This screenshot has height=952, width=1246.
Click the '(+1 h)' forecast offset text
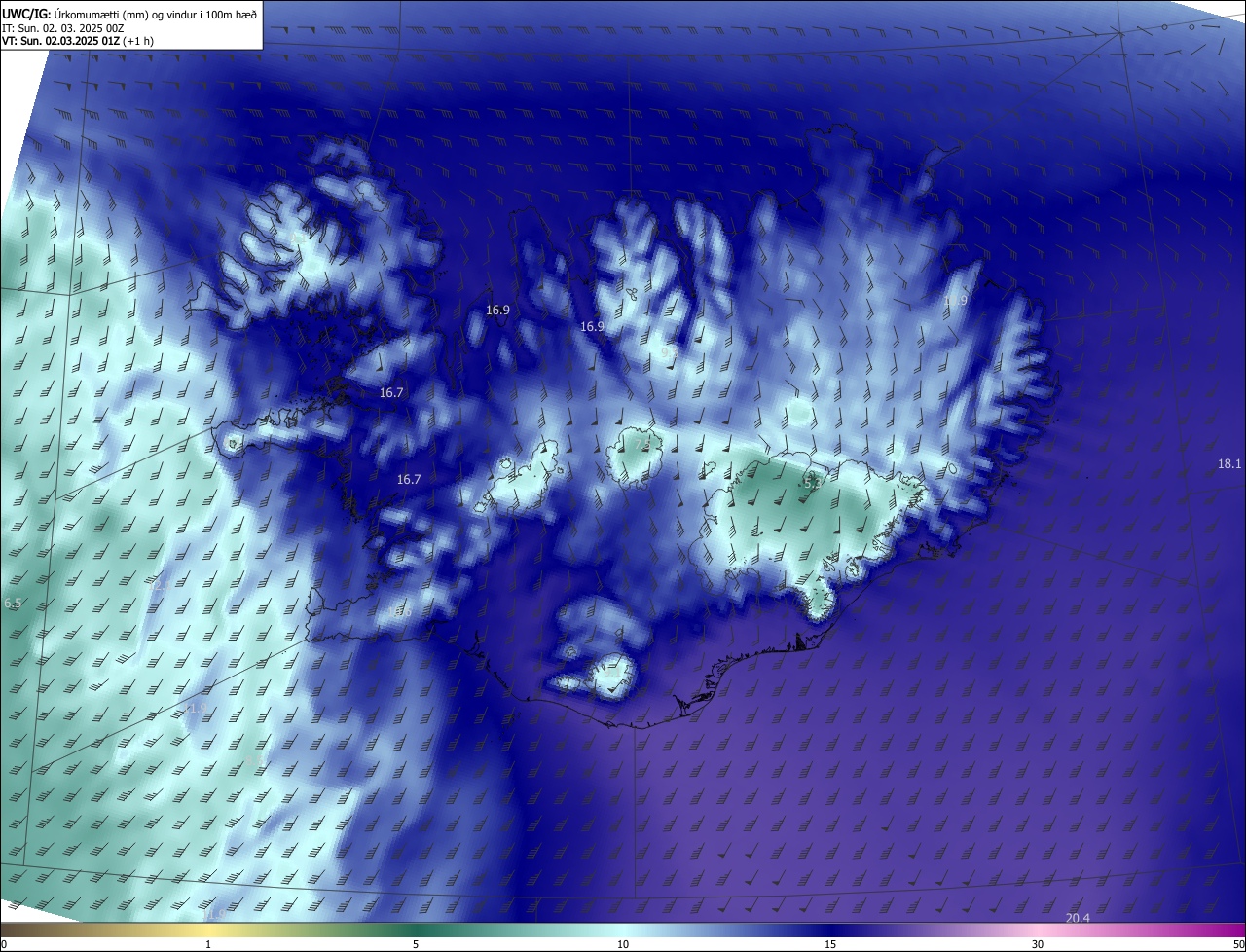tap(138, 41)
